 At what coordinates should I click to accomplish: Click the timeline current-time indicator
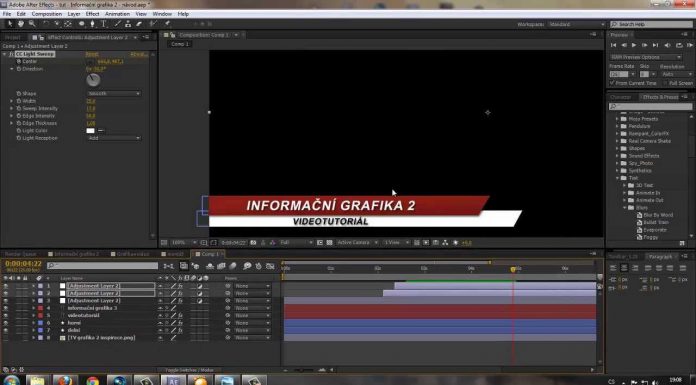click(x=513, y=269)
